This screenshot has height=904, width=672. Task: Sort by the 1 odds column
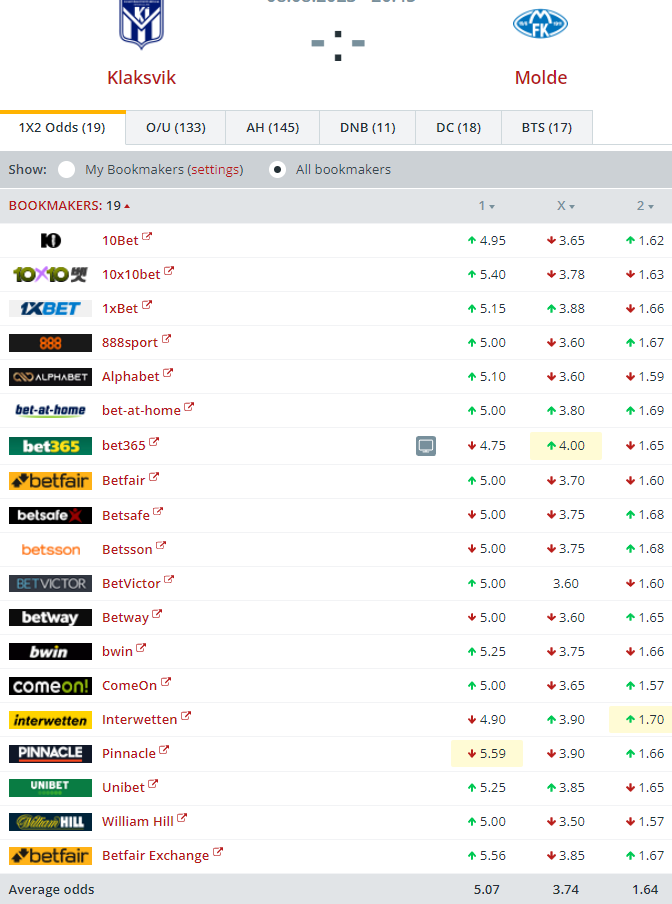coord(487,206)
